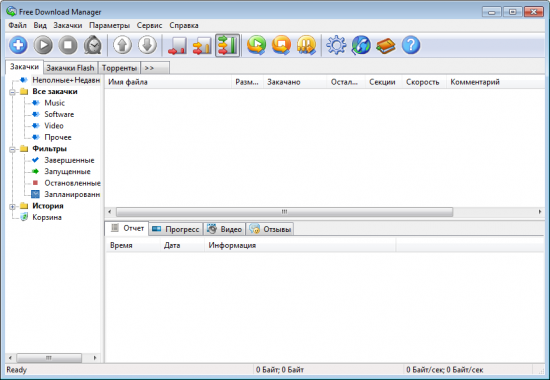Select the Отчет tab
The height and width of the screenshot is (380, 550).
(x=127, y=228)
